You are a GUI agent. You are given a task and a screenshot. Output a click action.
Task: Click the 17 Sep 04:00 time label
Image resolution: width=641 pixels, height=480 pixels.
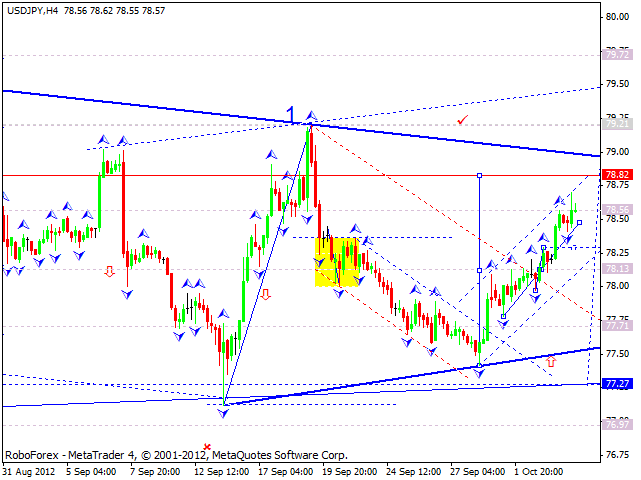click(x=286, y=471)
